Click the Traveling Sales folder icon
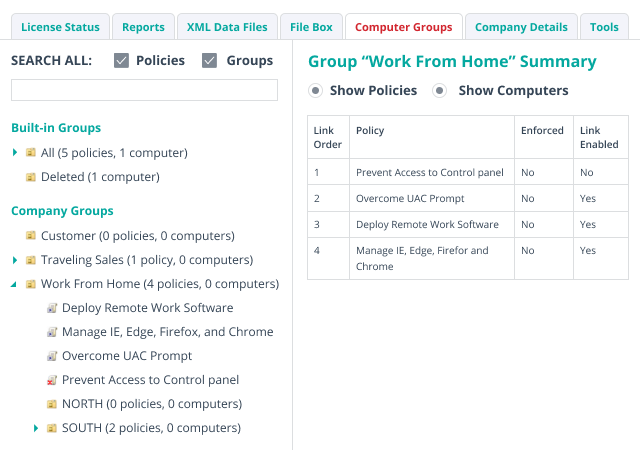Viewport: 640px width, 450px height. click(31, 260)
